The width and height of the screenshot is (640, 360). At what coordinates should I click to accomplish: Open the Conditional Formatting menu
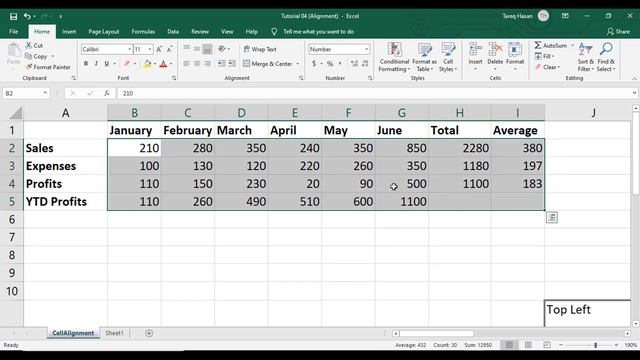coord(394,58)
